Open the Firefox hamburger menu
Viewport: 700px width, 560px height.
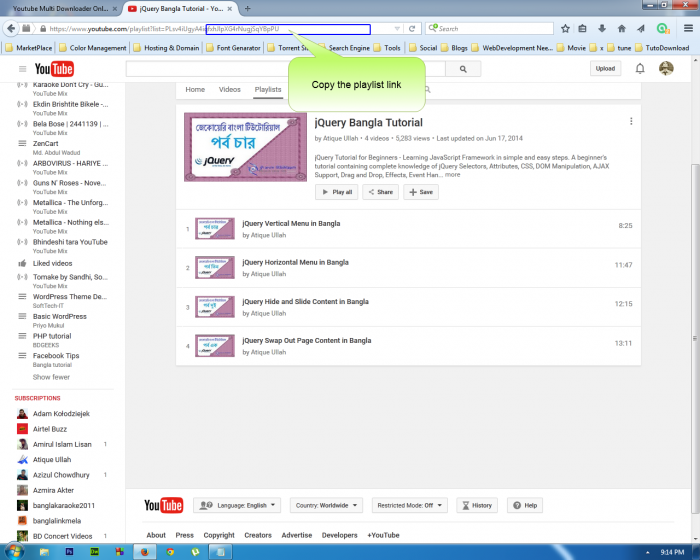688,28
